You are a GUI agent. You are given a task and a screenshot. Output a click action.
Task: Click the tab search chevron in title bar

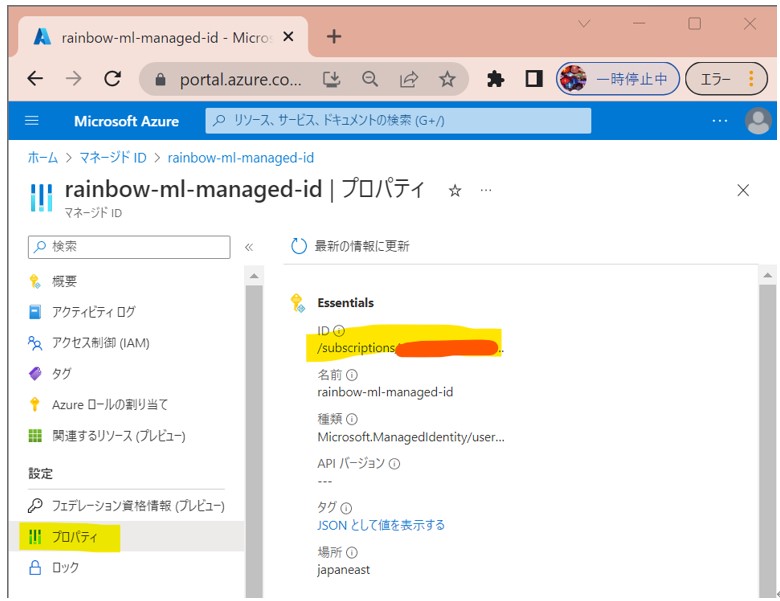tap(584, 23)
